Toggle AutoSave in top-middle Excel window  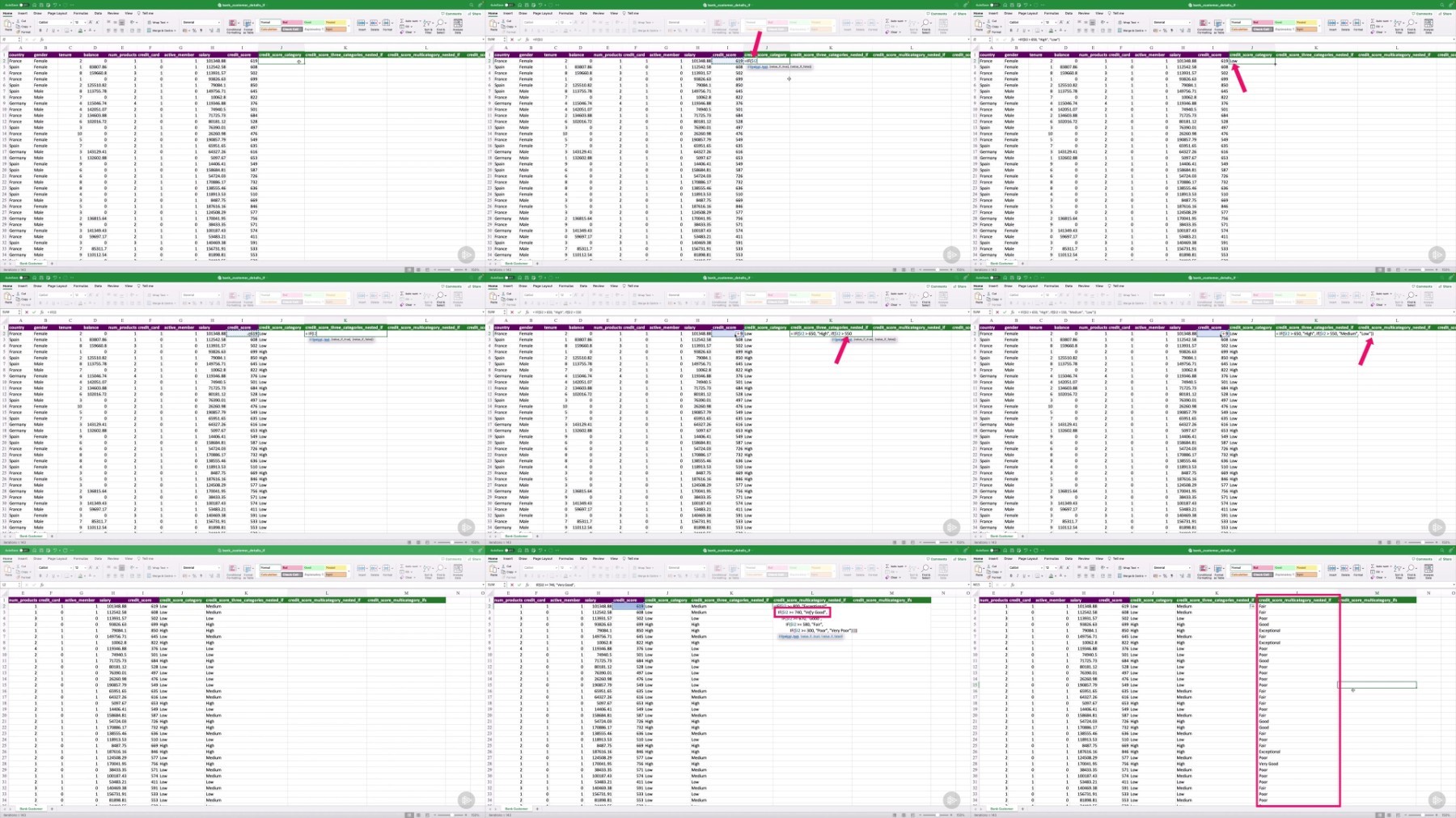(x=510, y=5)
